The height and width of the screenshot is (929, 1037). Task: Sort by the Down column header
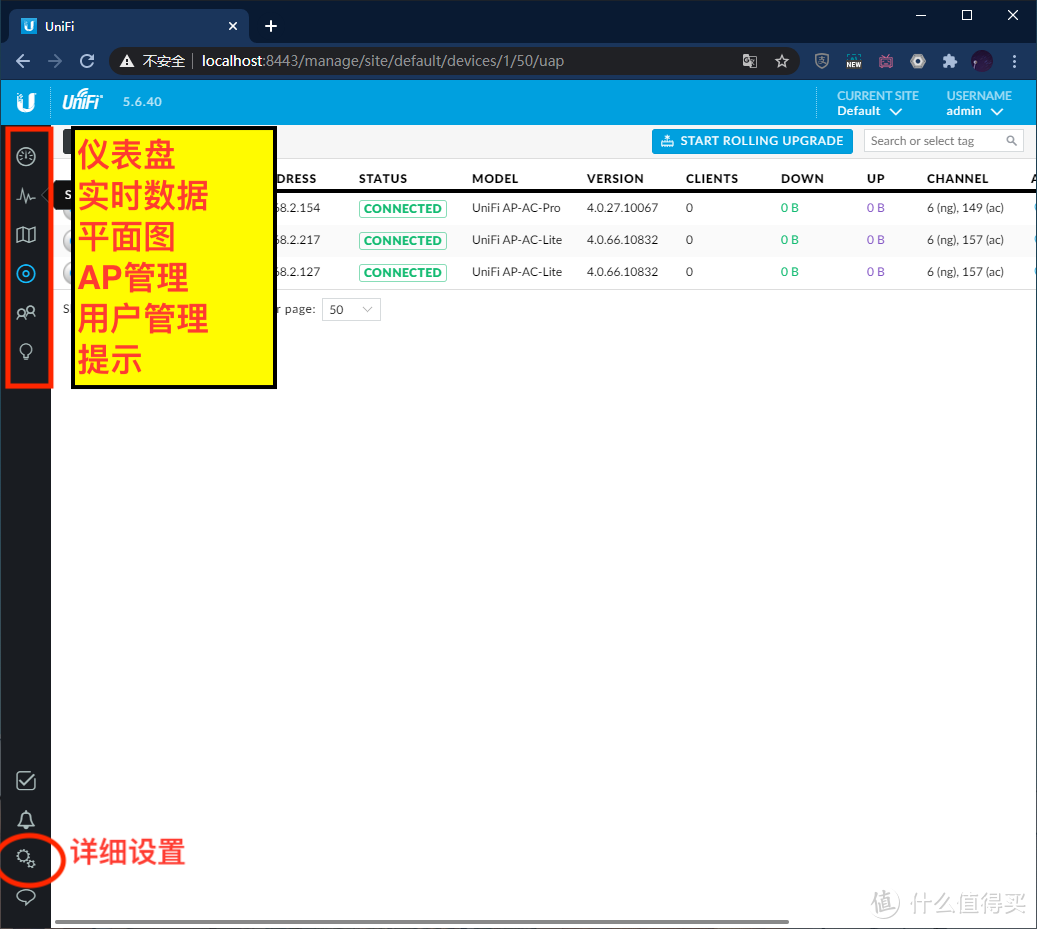tap(802, 179)
